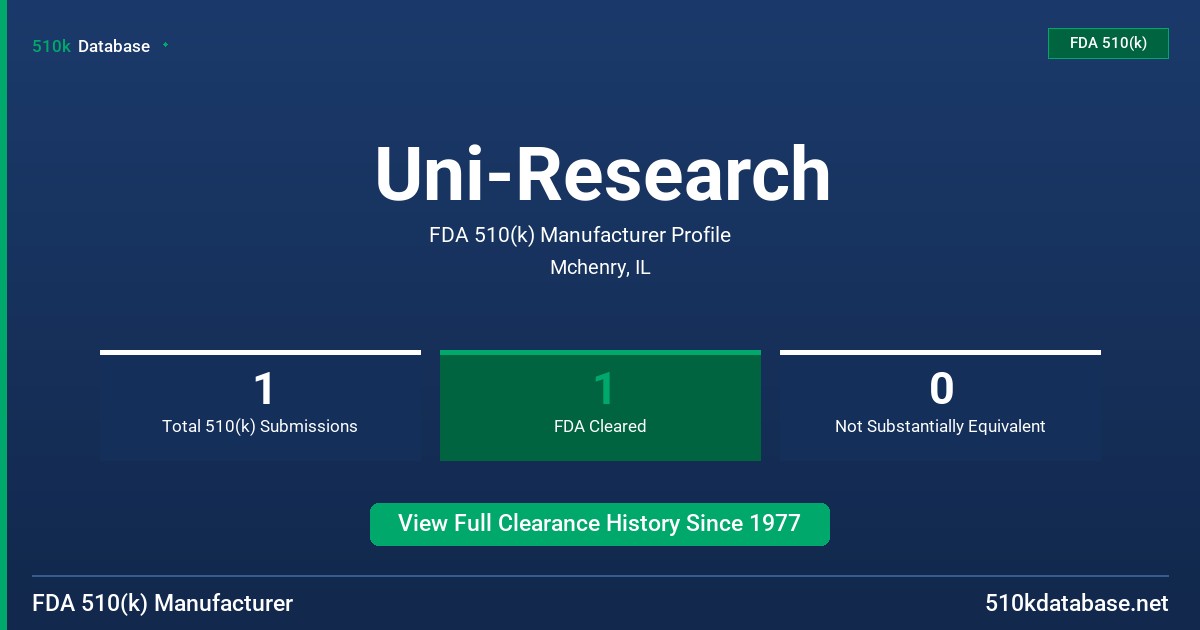Screen dimensions: 1200x630
Task: Click the Mchenry, IL location text
Action: tap(600, 268)
